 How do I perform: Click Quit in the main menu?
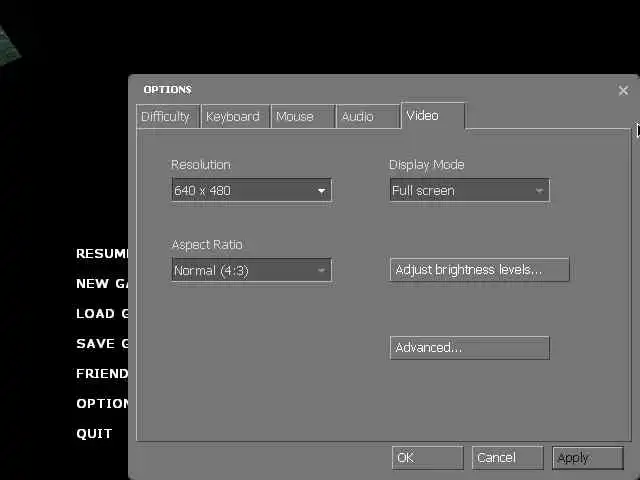(94, 433)
